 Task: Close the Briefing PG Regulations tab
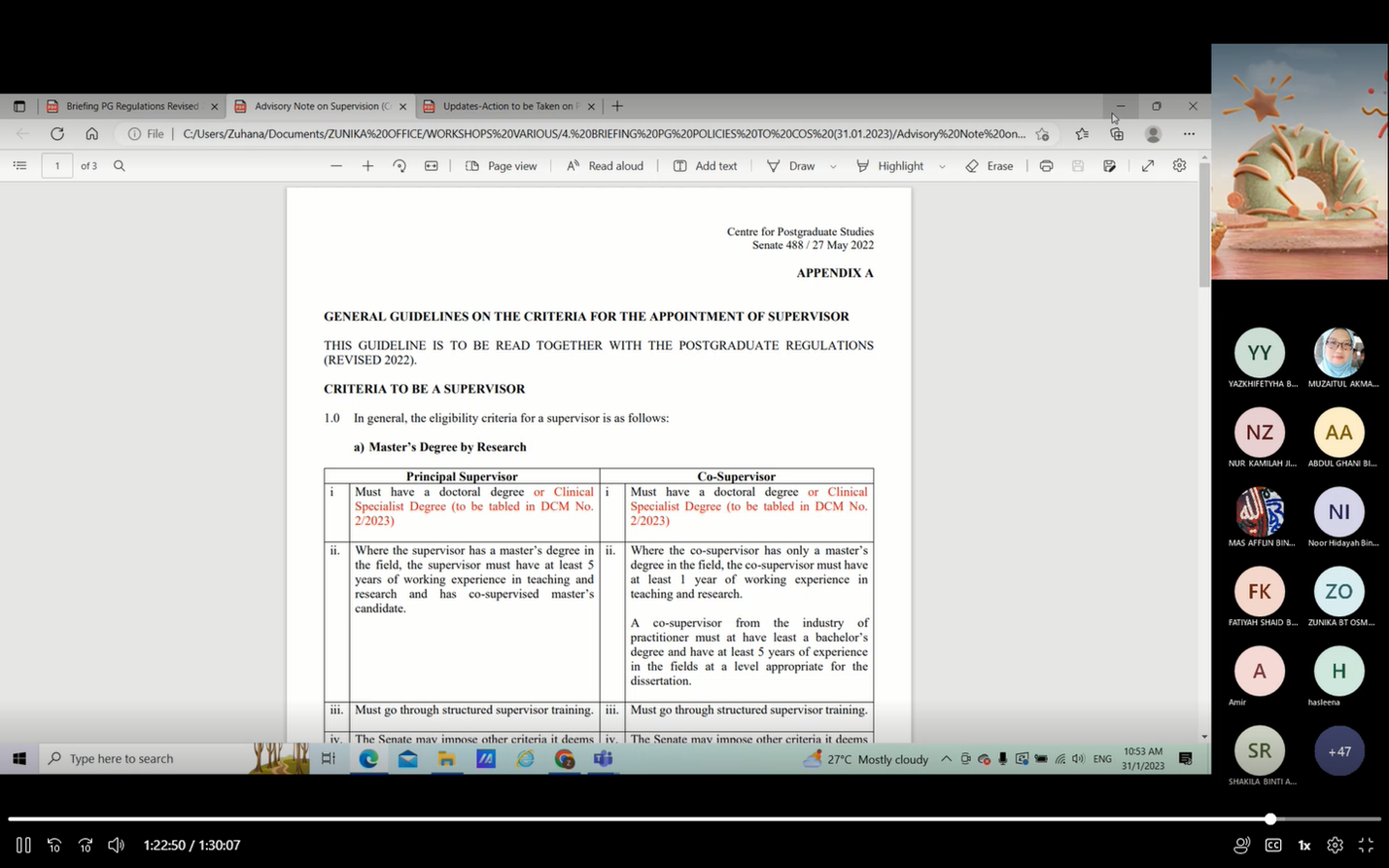(215, 106)
